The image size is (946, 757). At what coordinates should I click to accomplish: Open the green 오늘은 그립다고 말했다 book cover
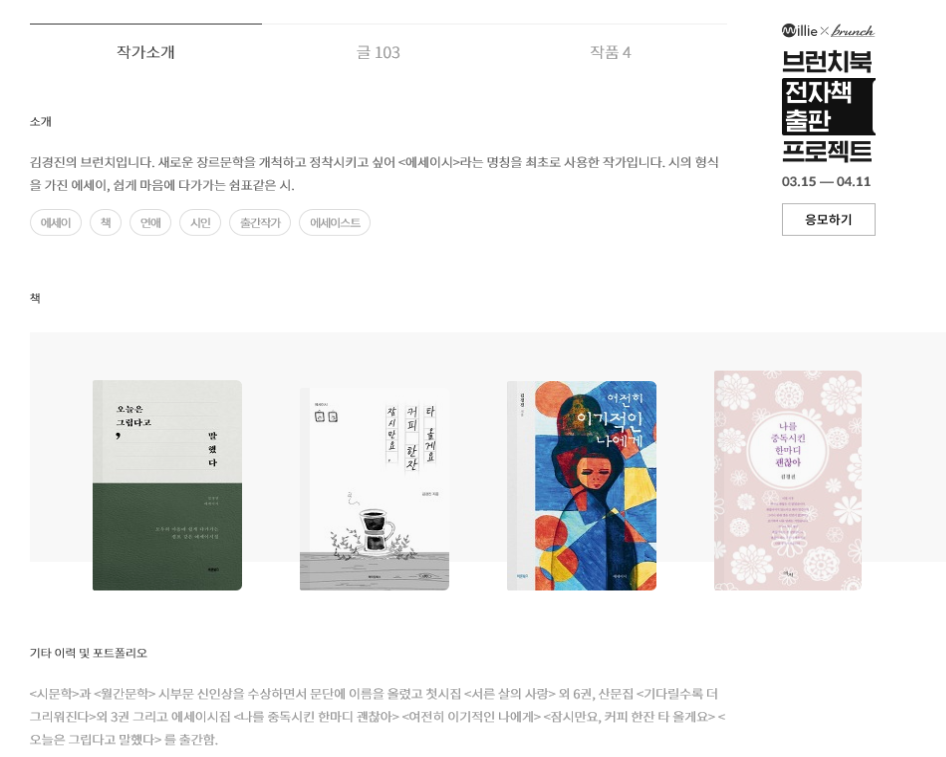[x=167, y=485]
